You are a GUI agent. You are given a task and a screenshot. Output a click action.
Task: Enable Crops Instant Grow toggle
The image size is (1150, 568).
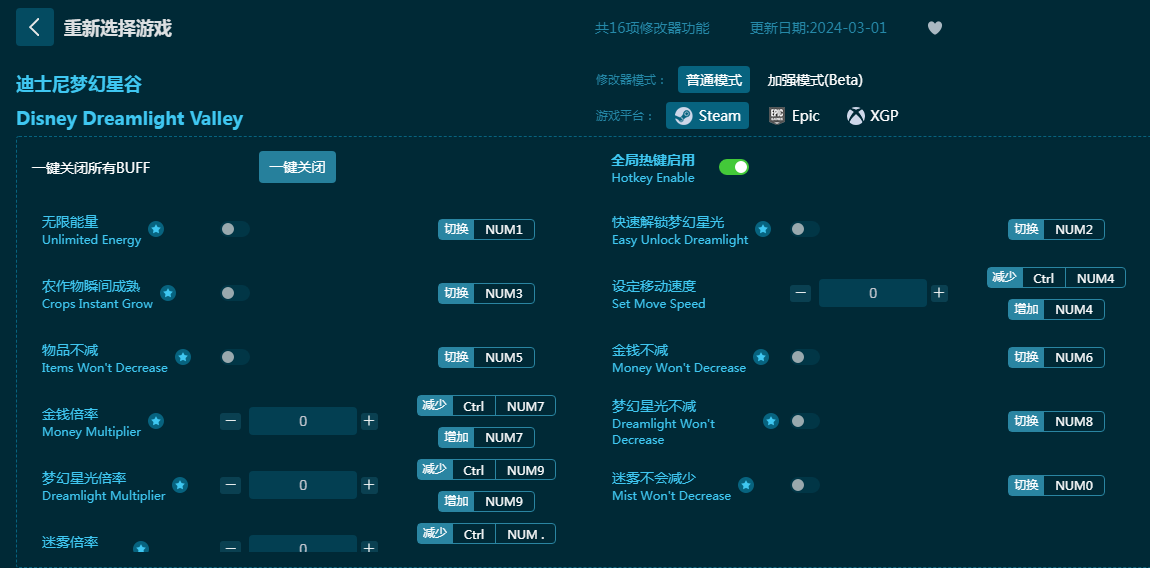235,293
